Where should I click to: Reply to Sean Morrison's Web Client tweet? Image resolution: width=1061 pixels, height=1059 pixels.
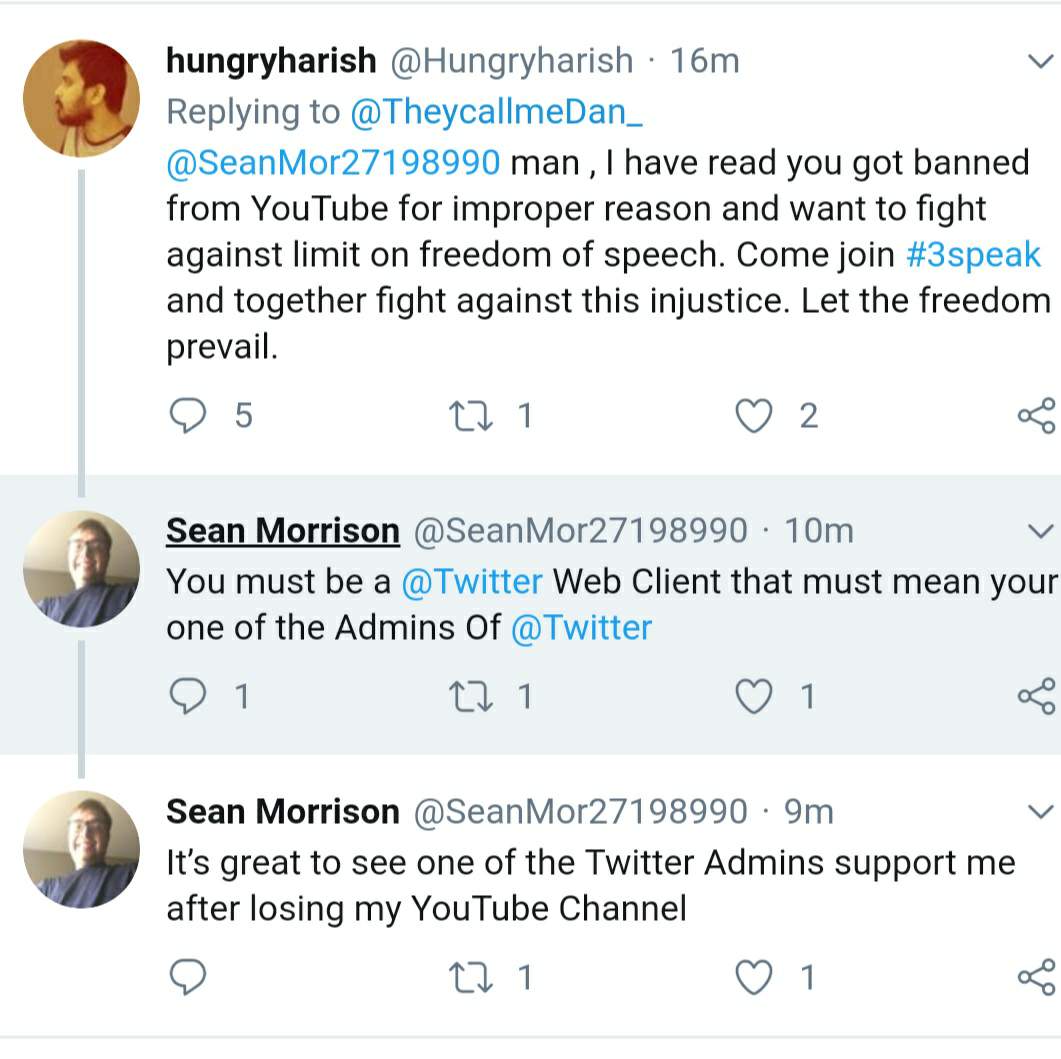[x=187, y=696]
